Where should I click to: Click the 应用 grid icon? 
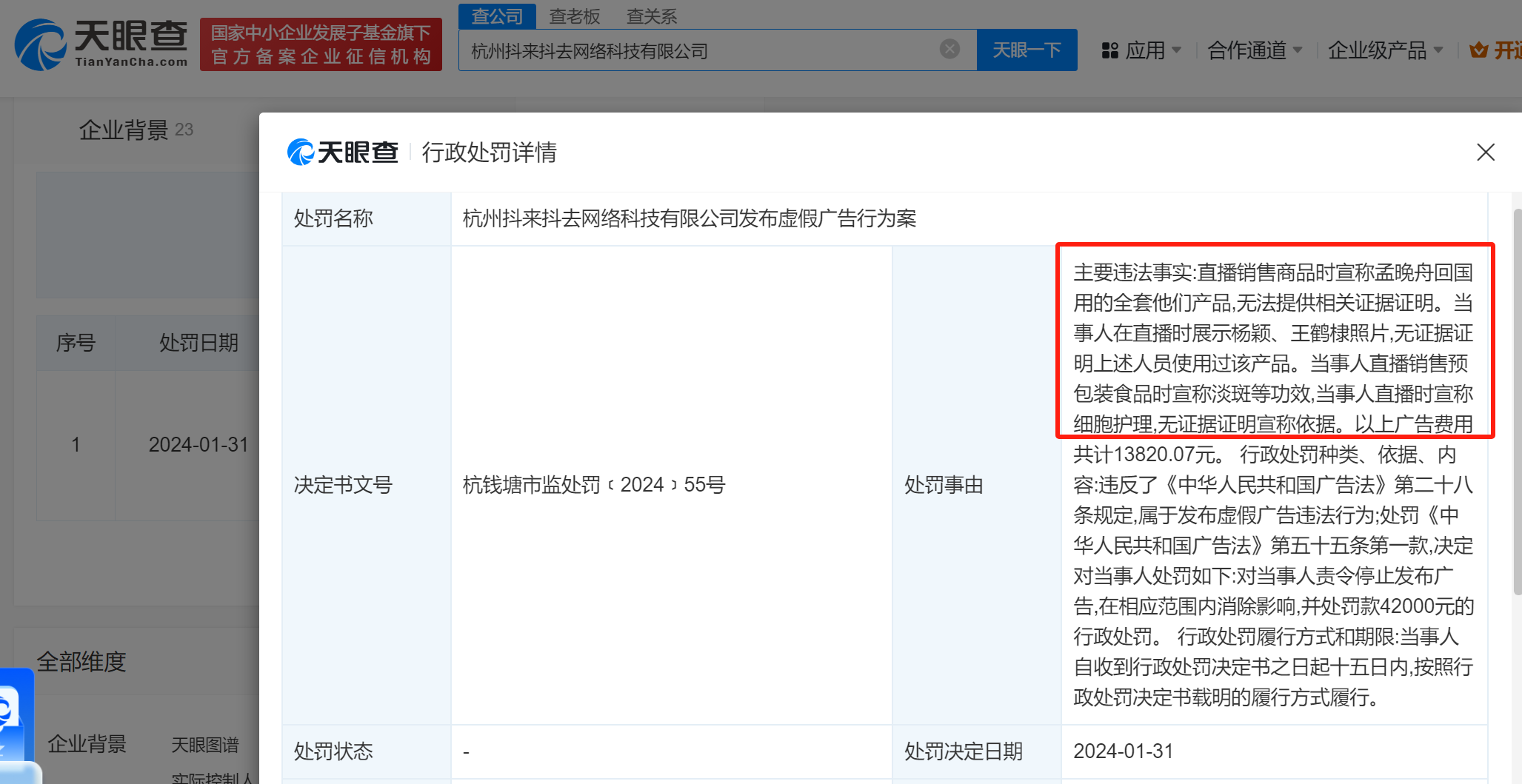click(1109, 50)
